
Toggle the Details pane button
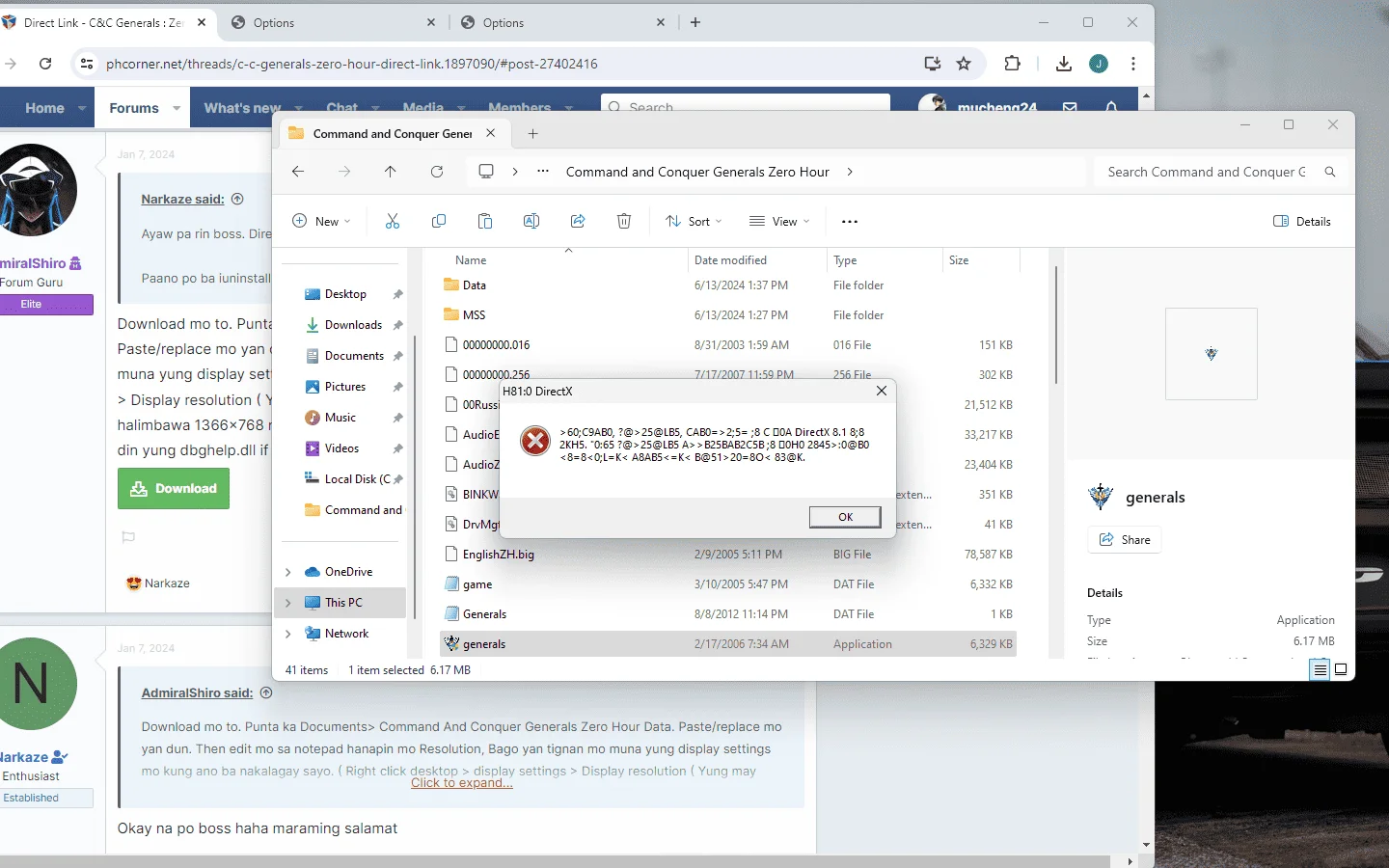[x=1302, y=222]
